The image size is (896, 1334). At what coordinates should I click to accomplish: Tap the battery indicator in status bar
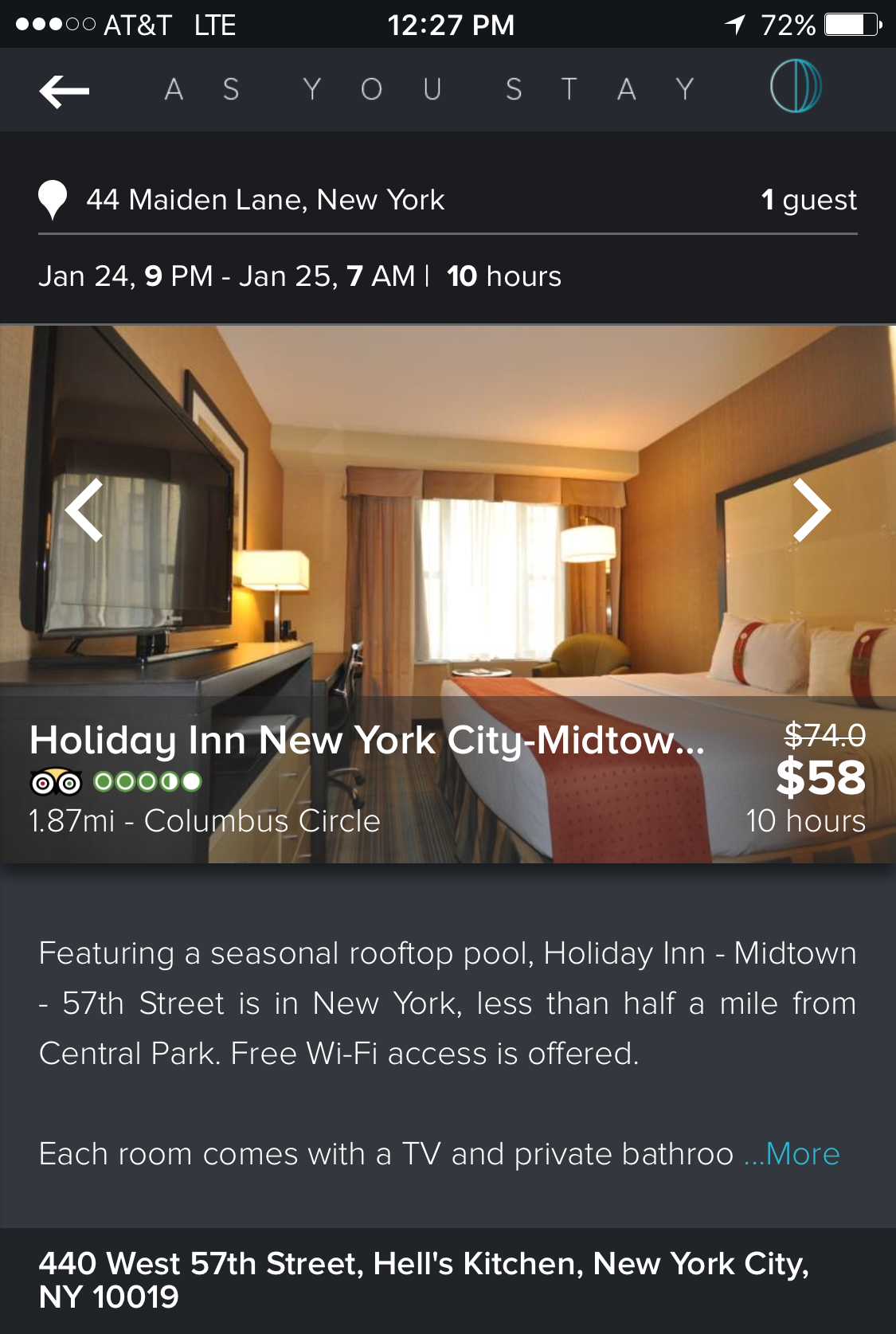853,25
